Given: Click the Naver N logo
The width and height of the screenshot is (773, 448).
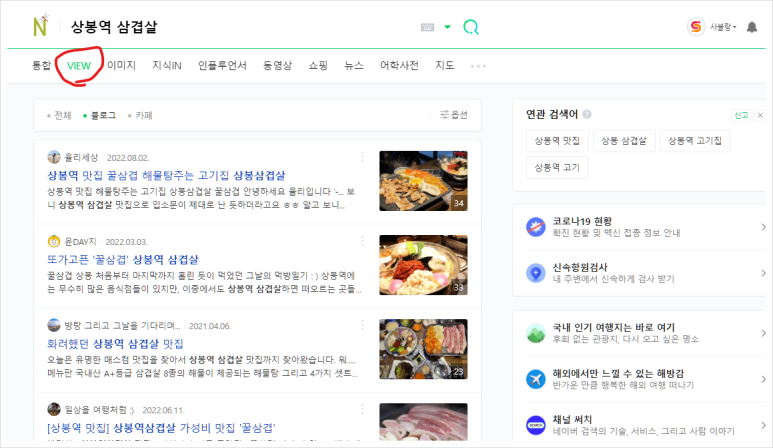Looking at the screenshot, I should 40,26.
